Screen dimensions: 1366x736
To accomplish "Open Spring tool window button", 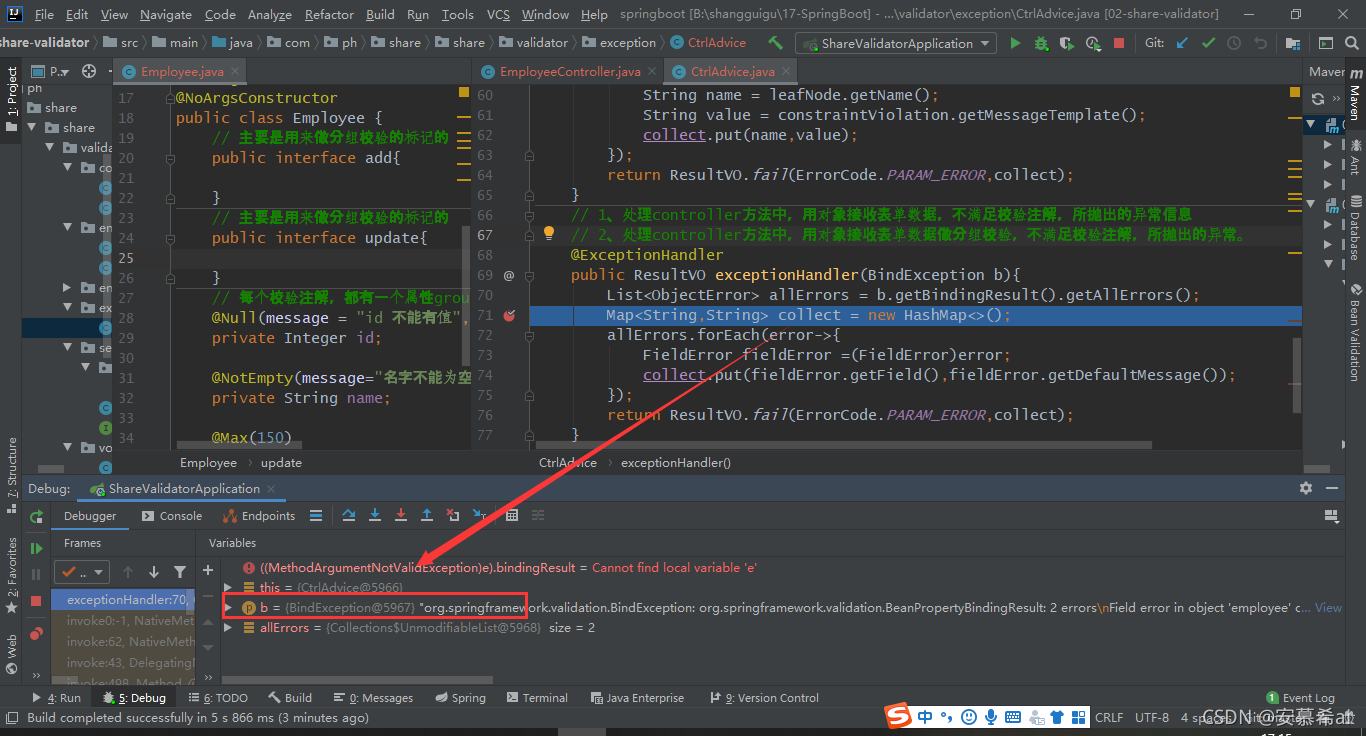I will click(x=459, y=698).
